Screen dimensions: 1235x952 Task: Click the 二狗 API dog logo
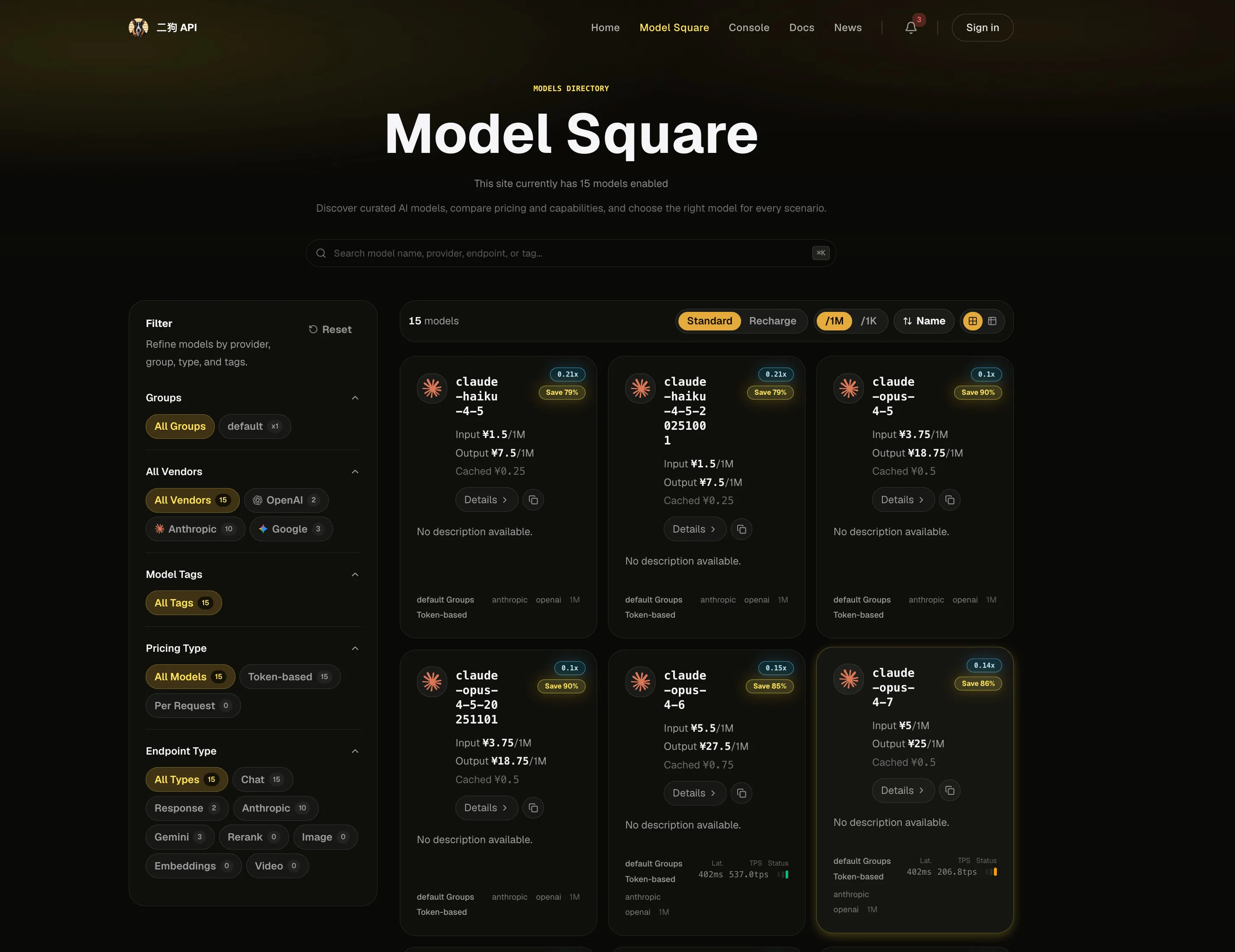point(138,27)
